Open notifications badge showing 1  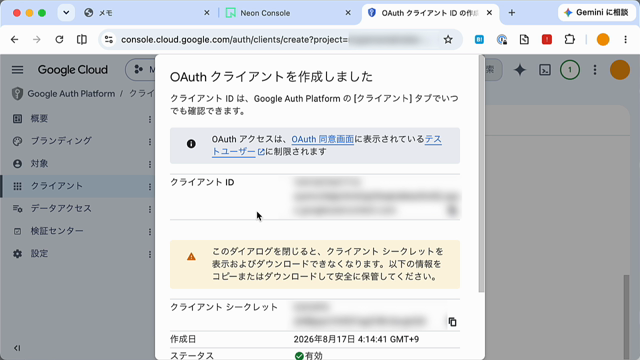(x=570, y=70)
